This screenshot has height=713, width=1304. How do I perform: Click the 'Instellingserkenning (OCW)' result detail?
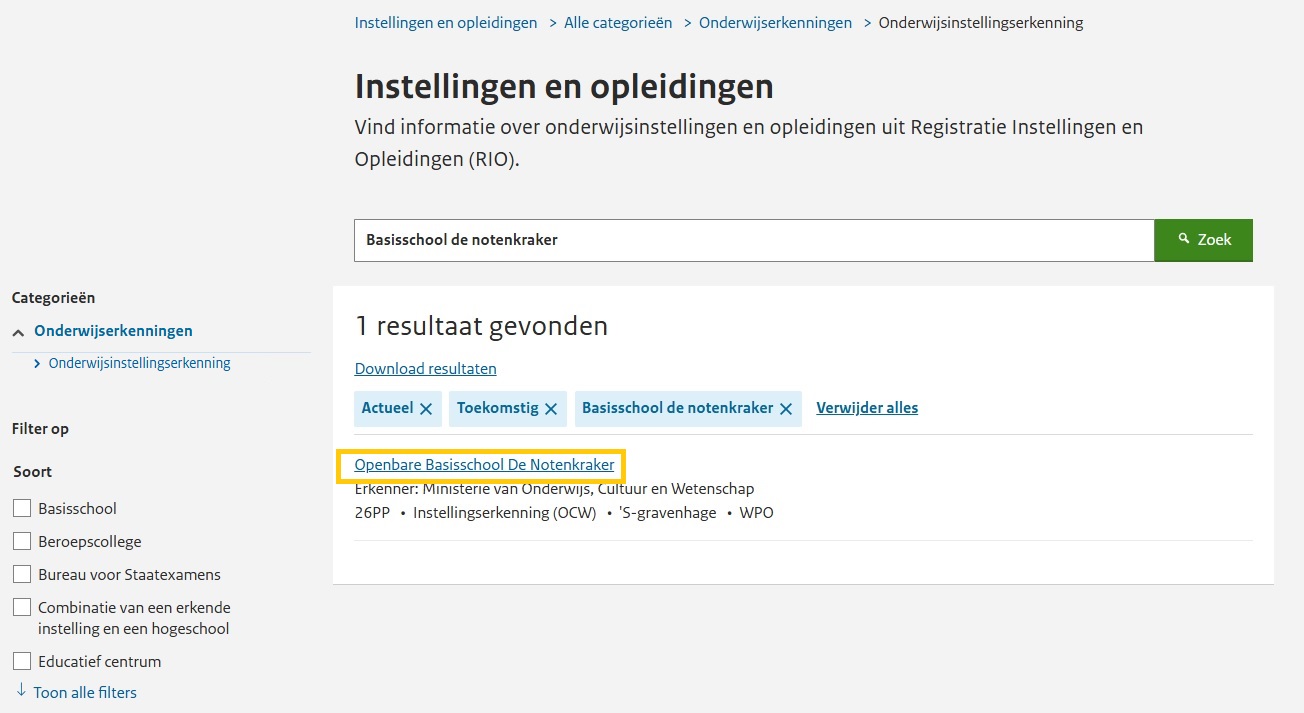tap(504, 513)
